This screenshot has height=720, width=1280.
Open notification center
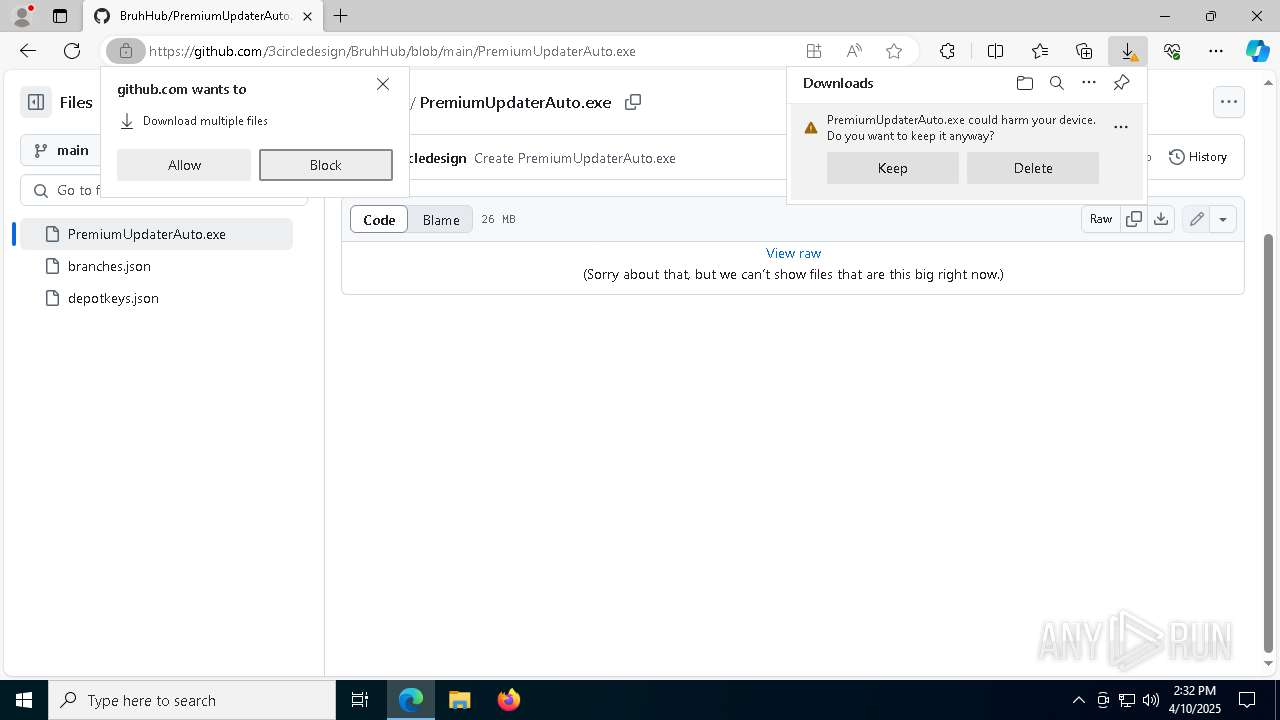1247,700
